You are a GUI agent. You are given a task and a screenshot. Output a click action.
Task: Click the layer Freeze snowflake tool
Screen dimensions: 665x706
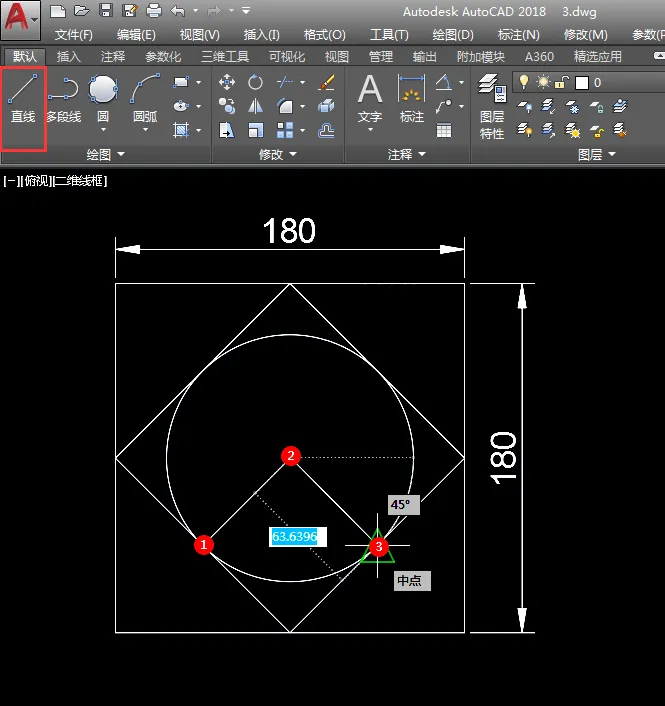tap(572, 106)
